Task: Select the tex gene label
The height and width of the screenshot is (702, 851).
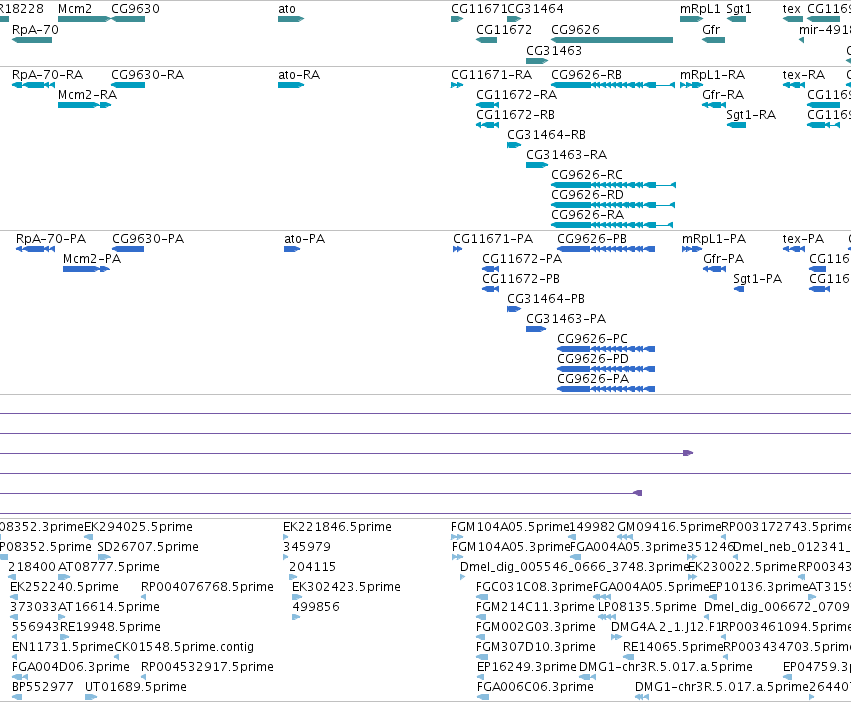Action: pos(791,9)
